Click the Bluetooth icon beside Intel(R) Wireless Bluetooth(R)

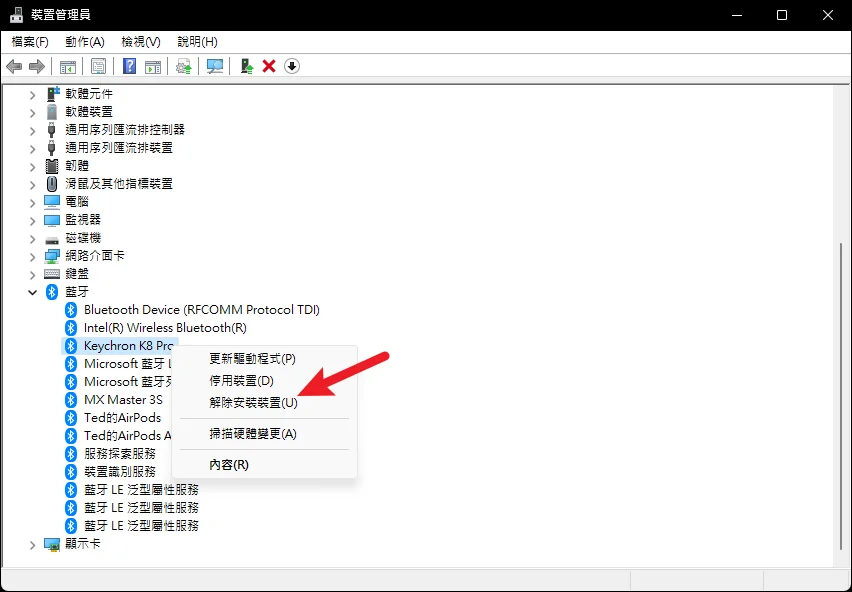click(x=70, y=327)
